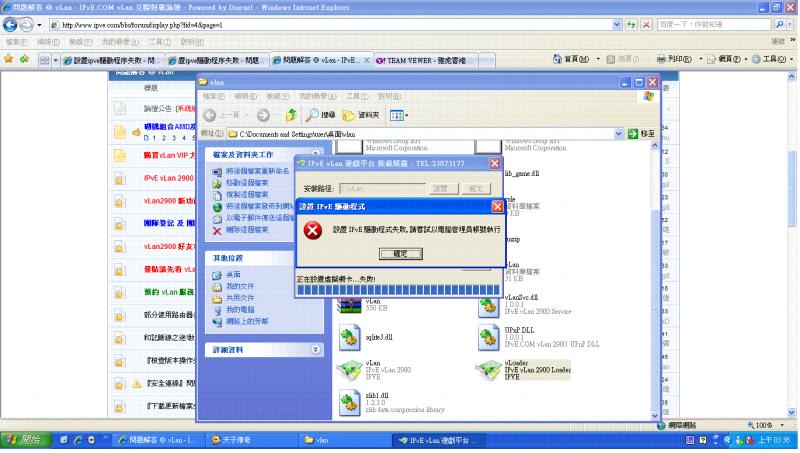Select the vLan 350 KB archive icon
Image resolution: width=800 pixels, height=453 pixels.
tap(349, 305)
